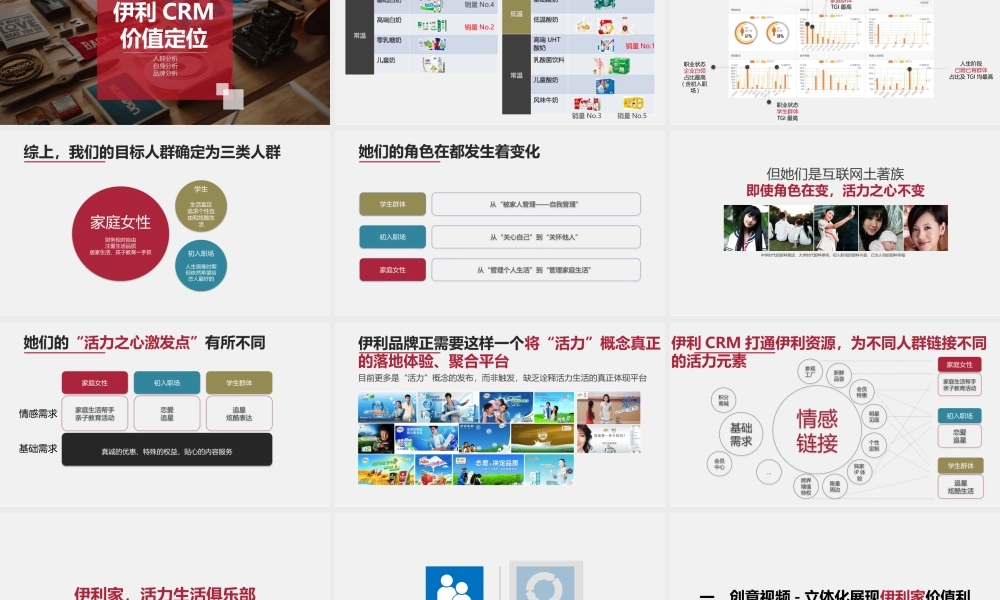Viewport: 1000px width, 600px height.
Task: Click the 销量 No.1 product image
Action: (606, 46)
